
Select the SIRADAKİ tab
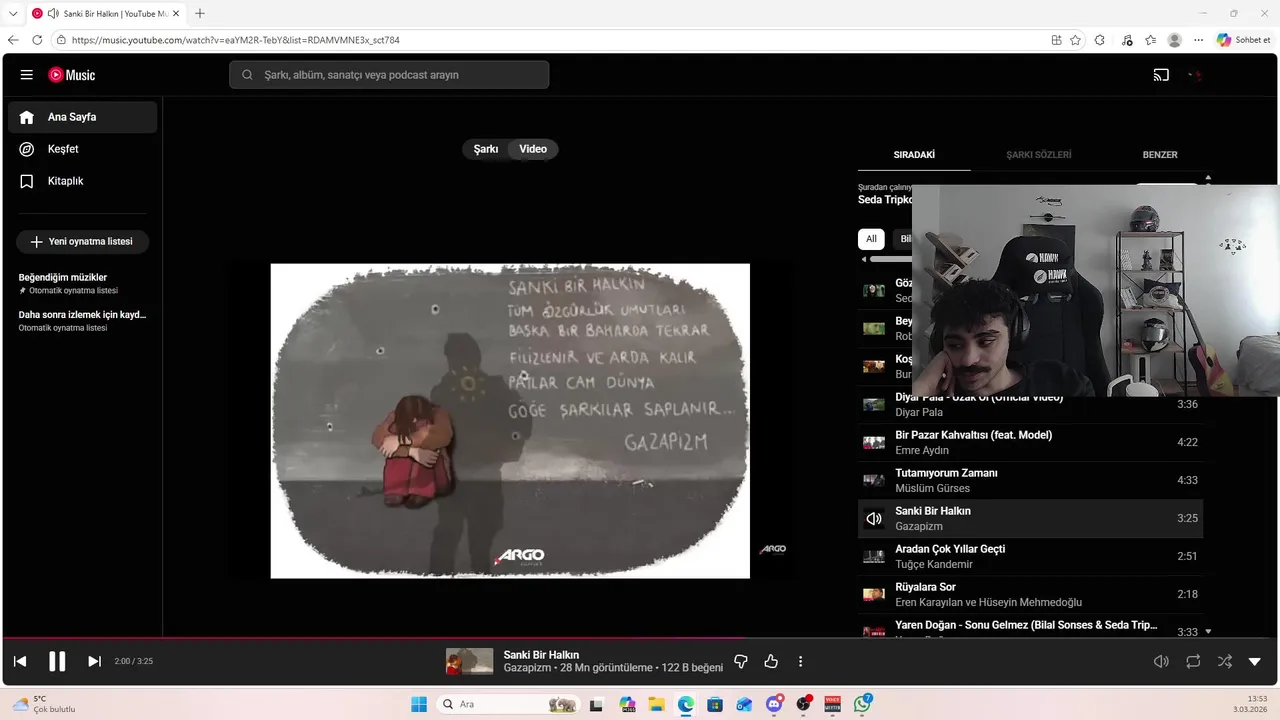pos(914,155)
